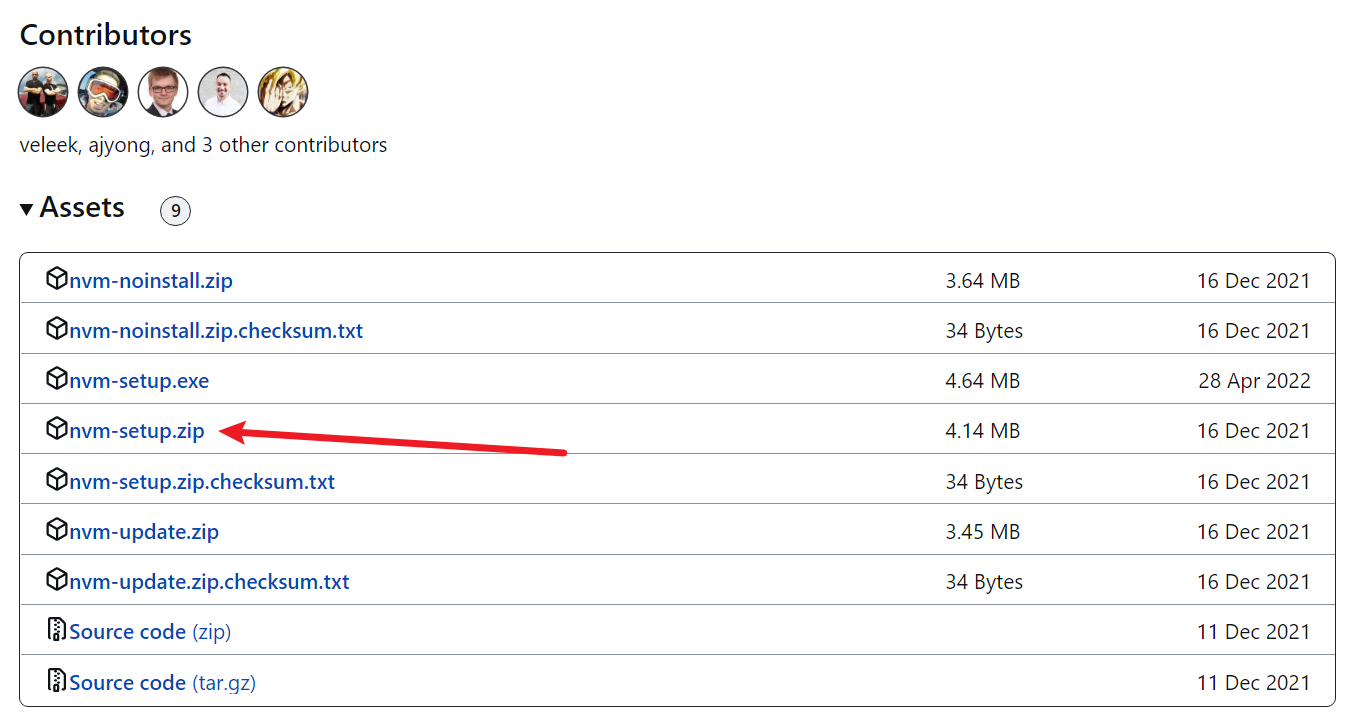Click the 4.64 MB size value

click(x=983, y=381)
